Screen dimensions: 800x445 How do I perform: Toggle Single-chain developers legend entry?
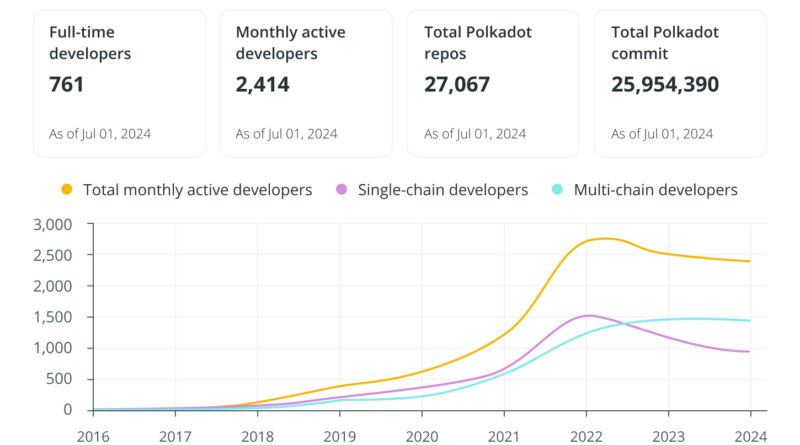(432, 190)
